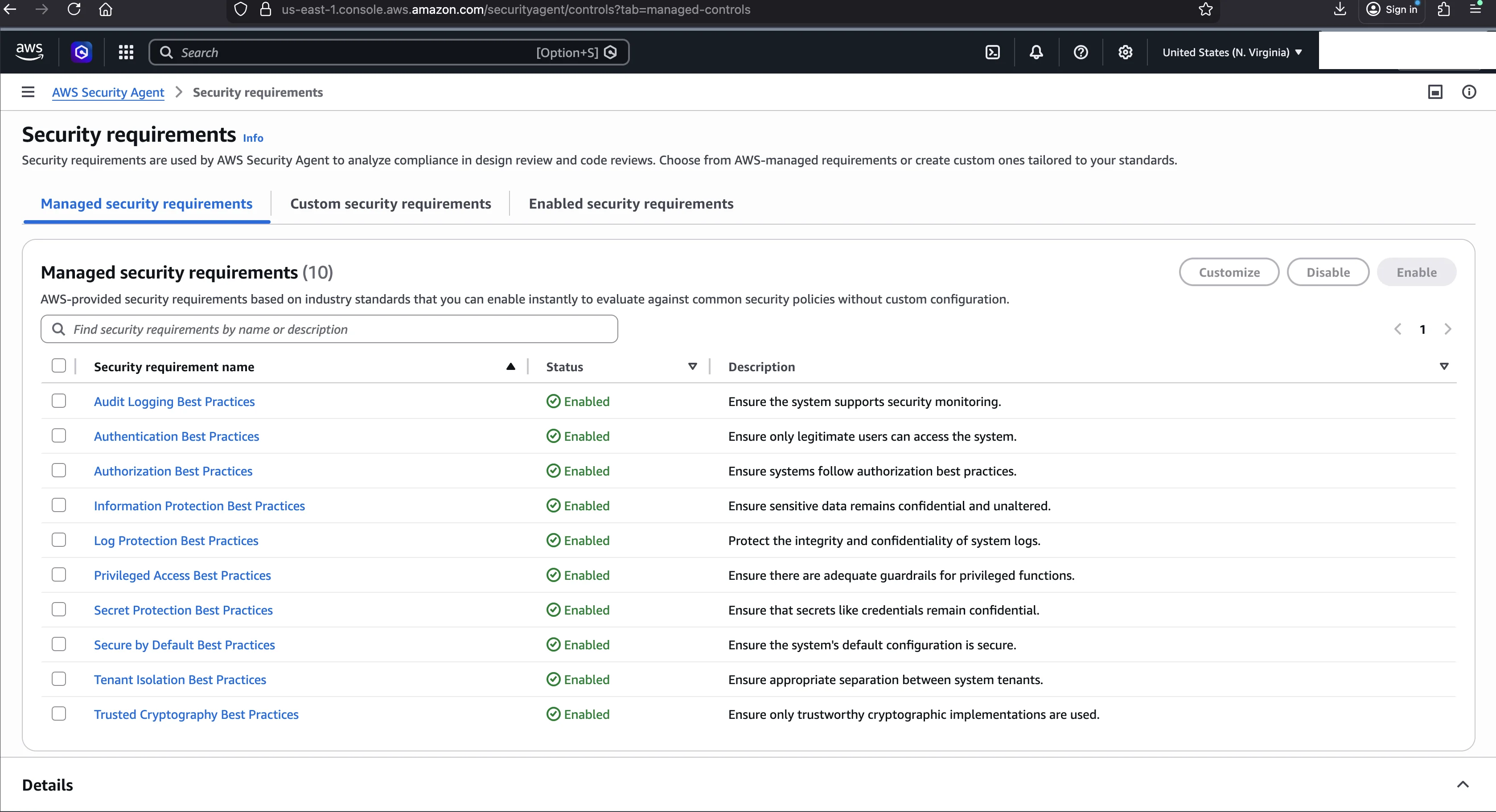The image size is (1496, 812).
Task: Open AWS Security Agent breadcrumb link
Action: tap(108, 92)
